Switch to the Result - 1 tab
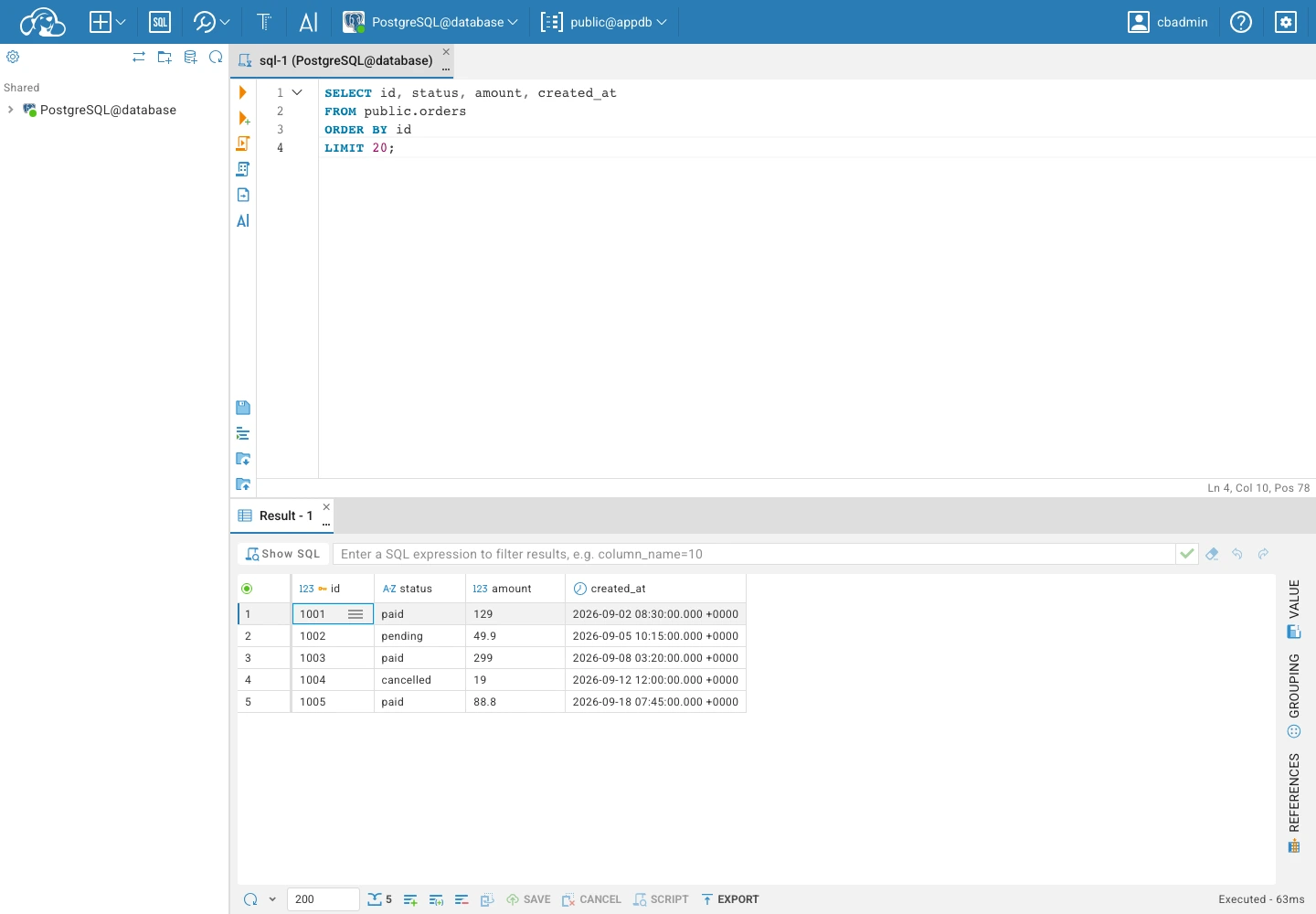The image size is (1316, 914). (x=276, y=515)
